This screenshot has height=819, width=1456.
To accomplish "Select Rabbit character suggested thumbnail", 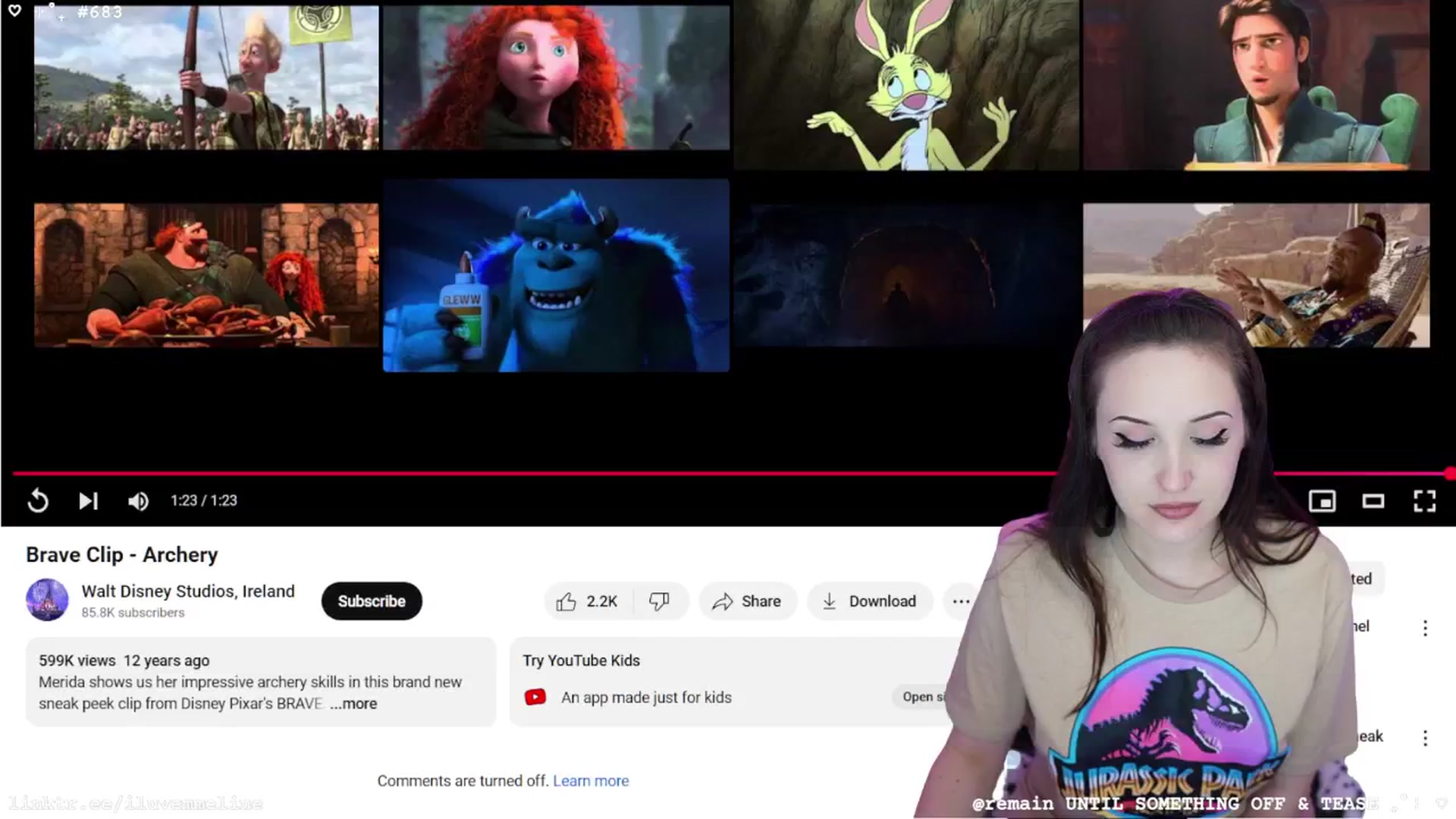I will [906, 85].
